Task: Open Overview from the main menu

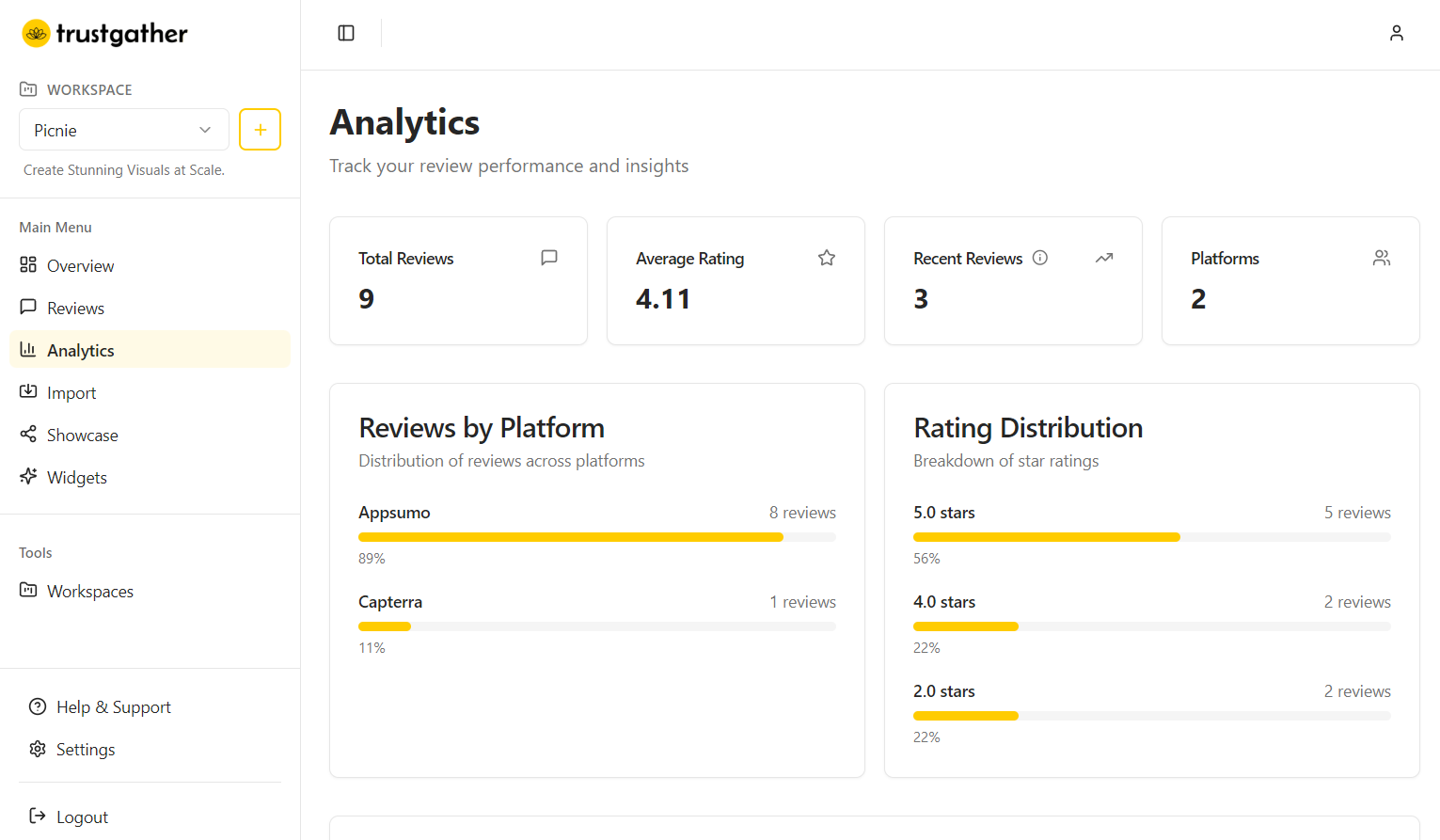Action: (80, 266)
